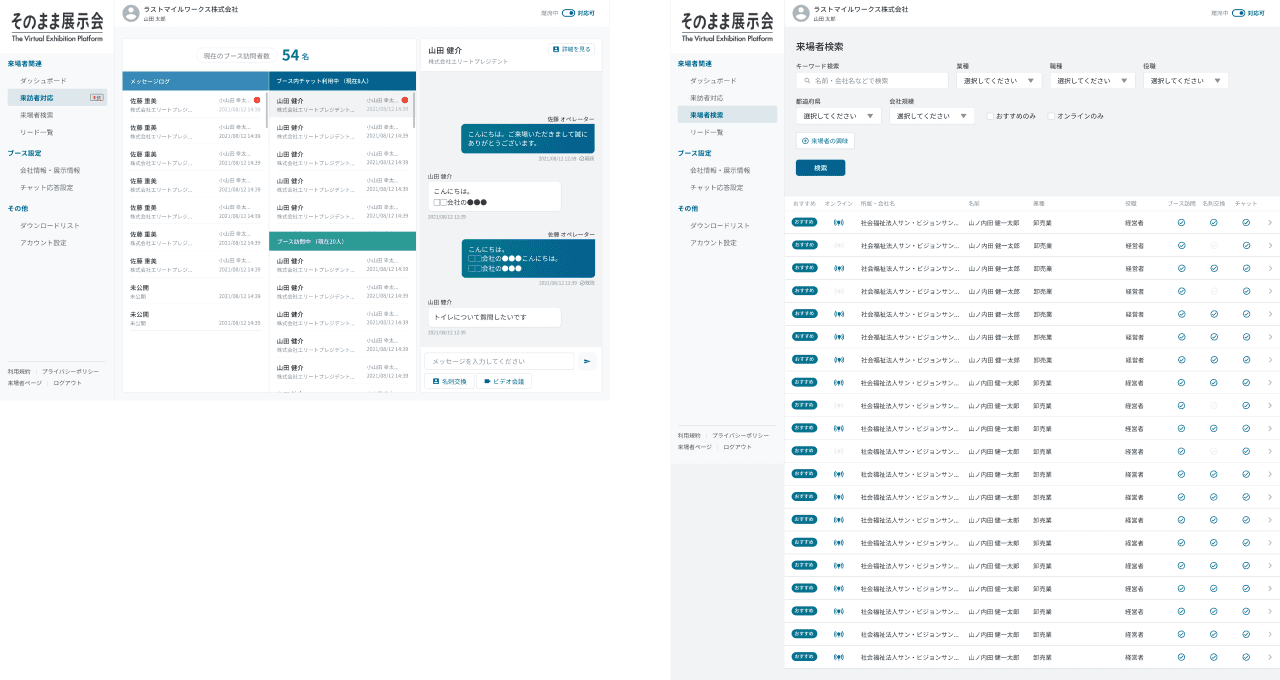Viewport: 1280px width, 680px height.
Task: Start a ビデオ会議 video meeting
Action: coord(504,381)
